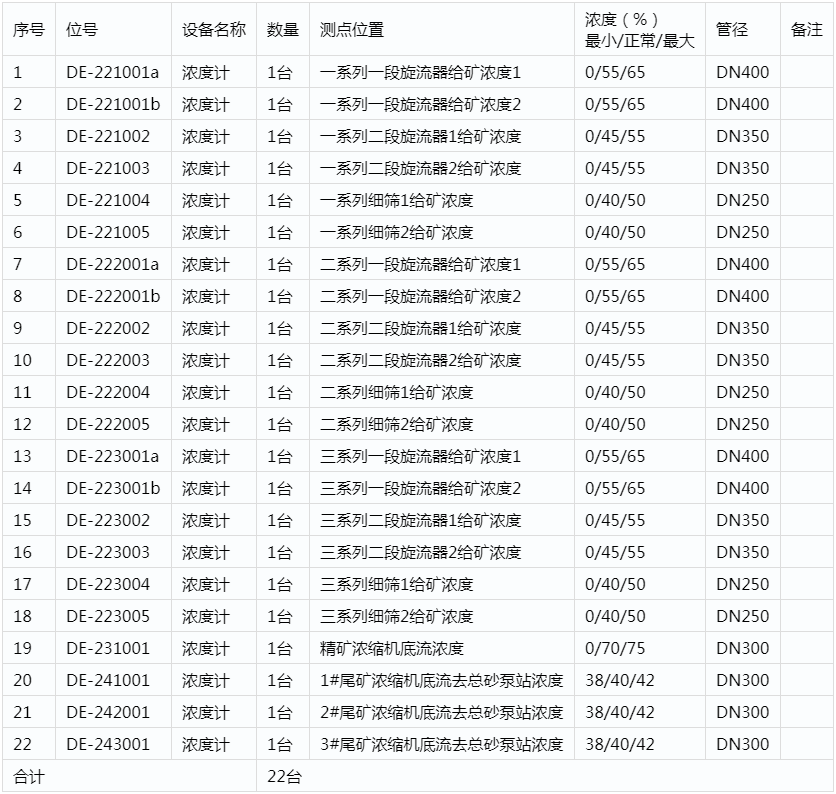Click 2#尾矿浓缩机底流去总砂泵站浓度 cell
The width and height of the screenshot is (836, 794).
tap(441, 712)
